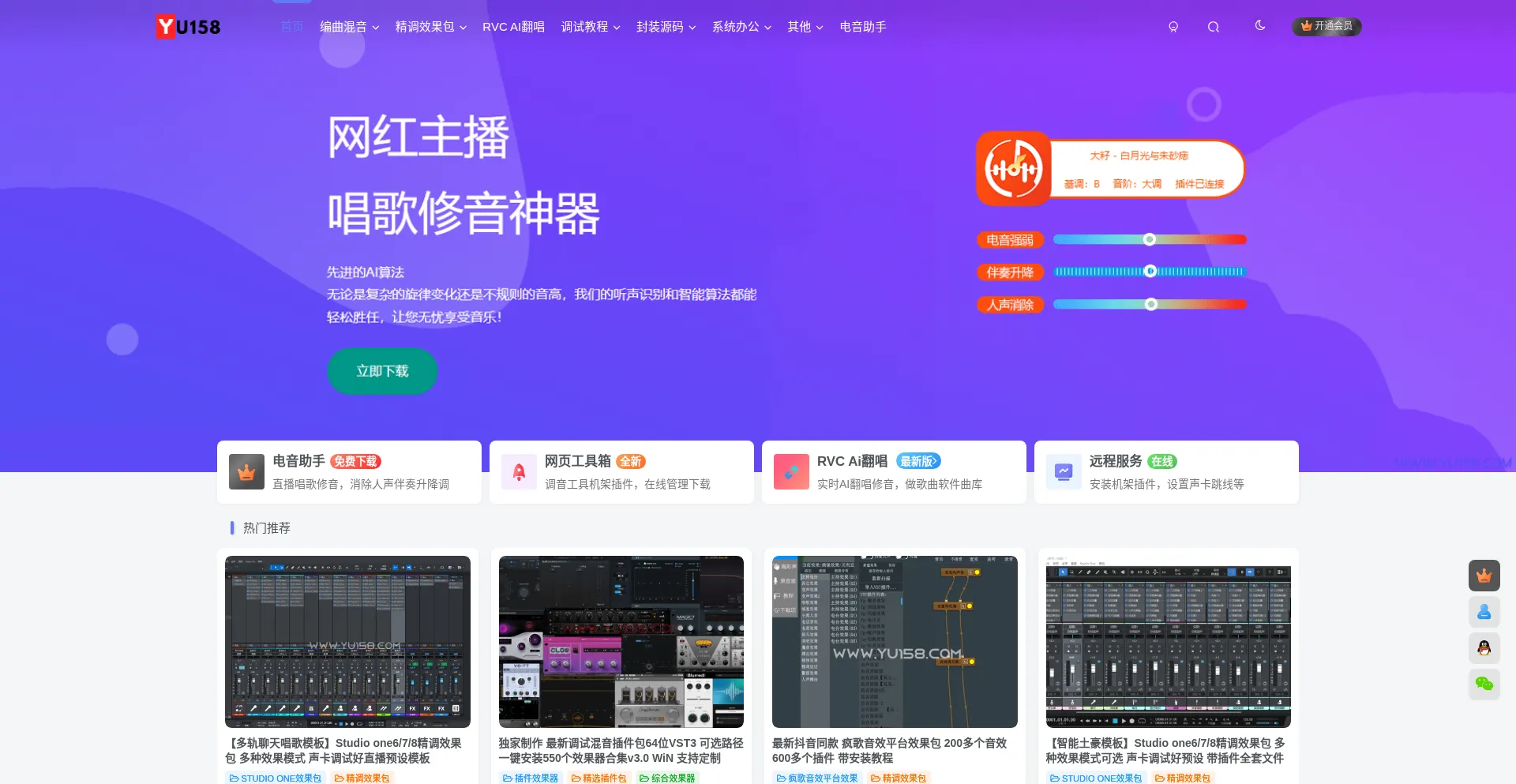Click 精选插件包 category tag

pyautogui.click(x=599, y=778)
